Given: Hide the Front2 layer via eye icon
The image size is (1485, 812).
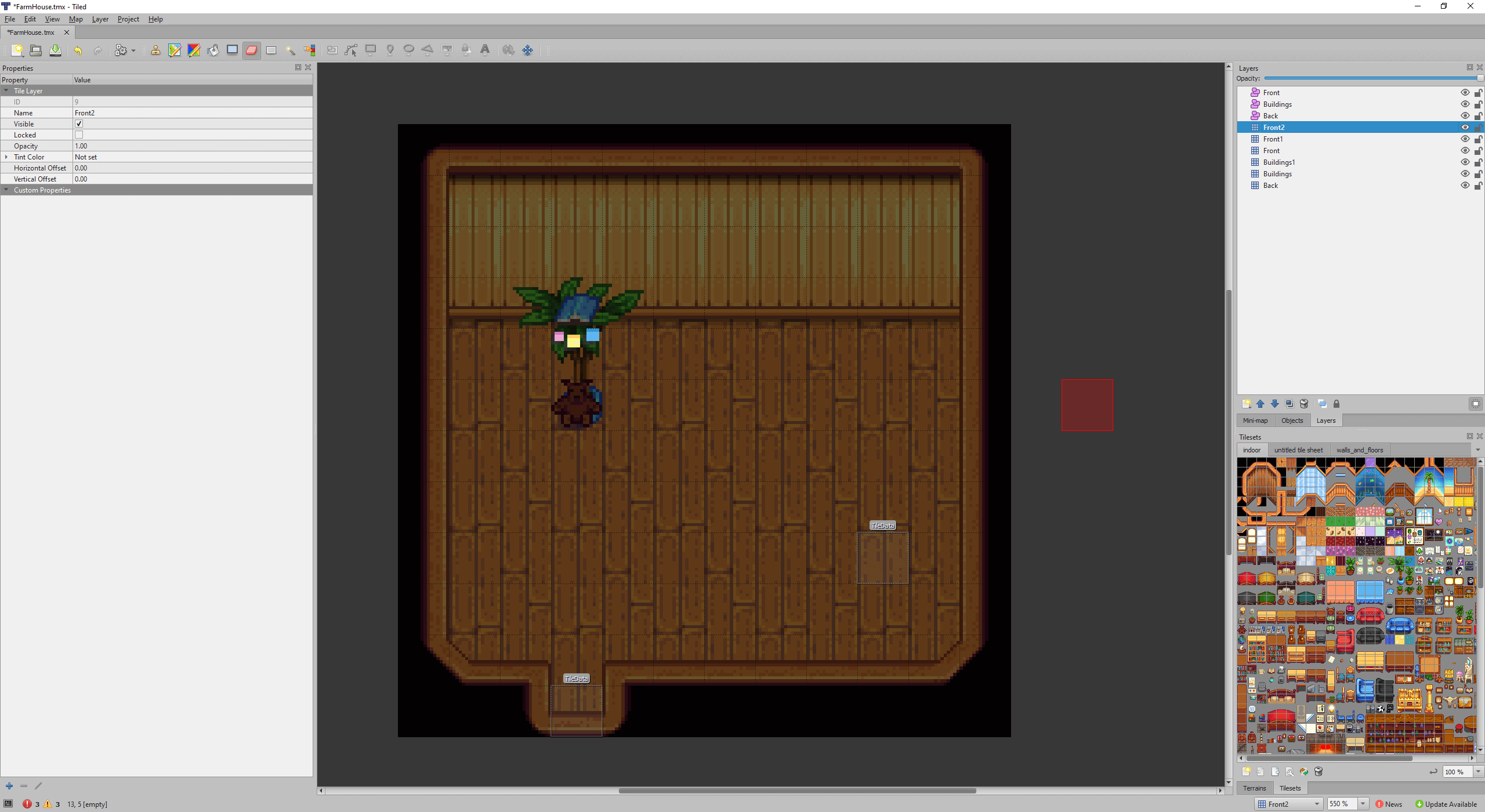Looking at the screenshot, I should tap(1465, 128).
